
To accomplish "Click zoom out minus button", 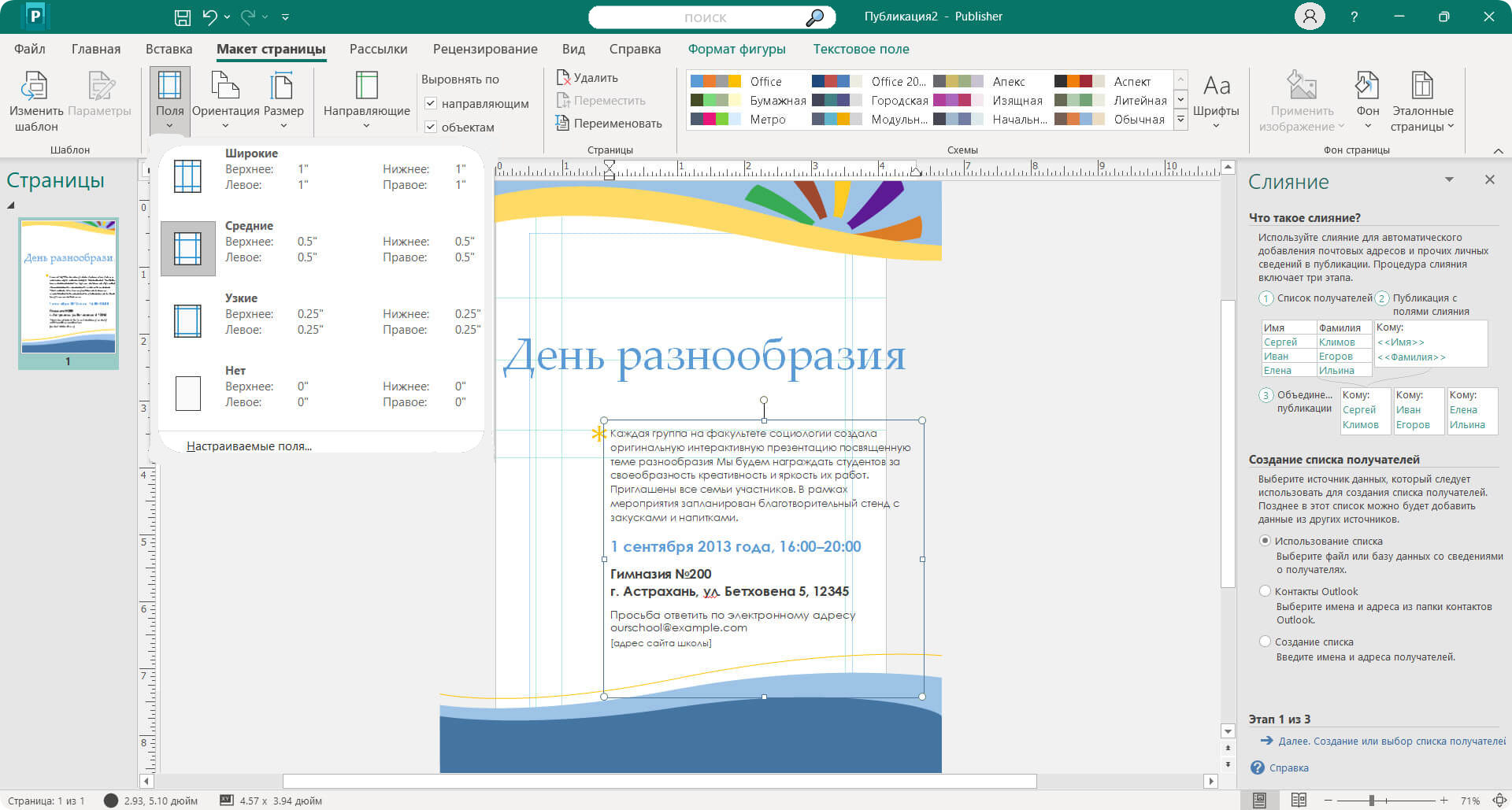I will coord(1328,801).
